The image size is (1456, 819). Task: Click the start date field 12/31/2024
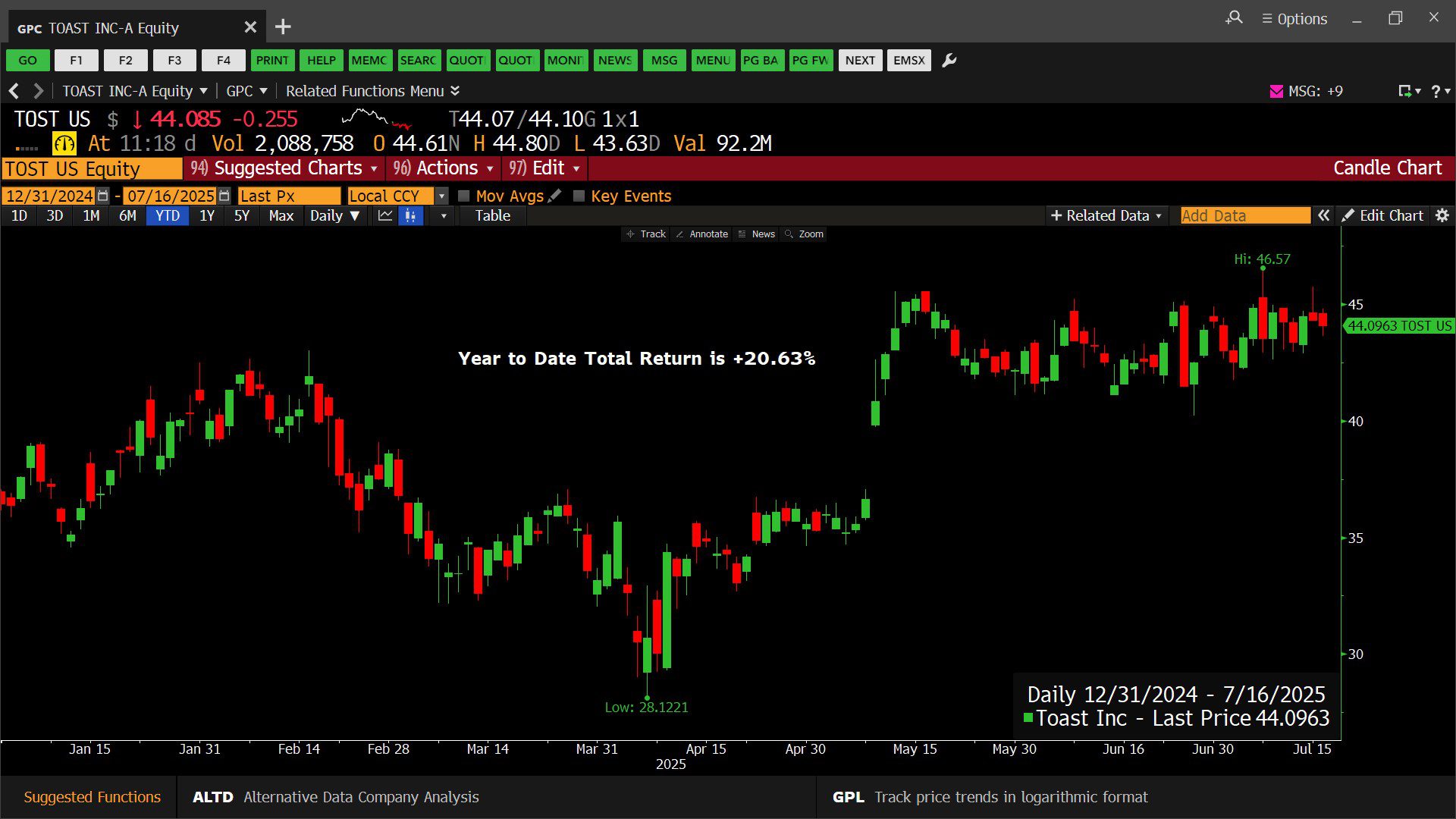click(x=49, y=196)
